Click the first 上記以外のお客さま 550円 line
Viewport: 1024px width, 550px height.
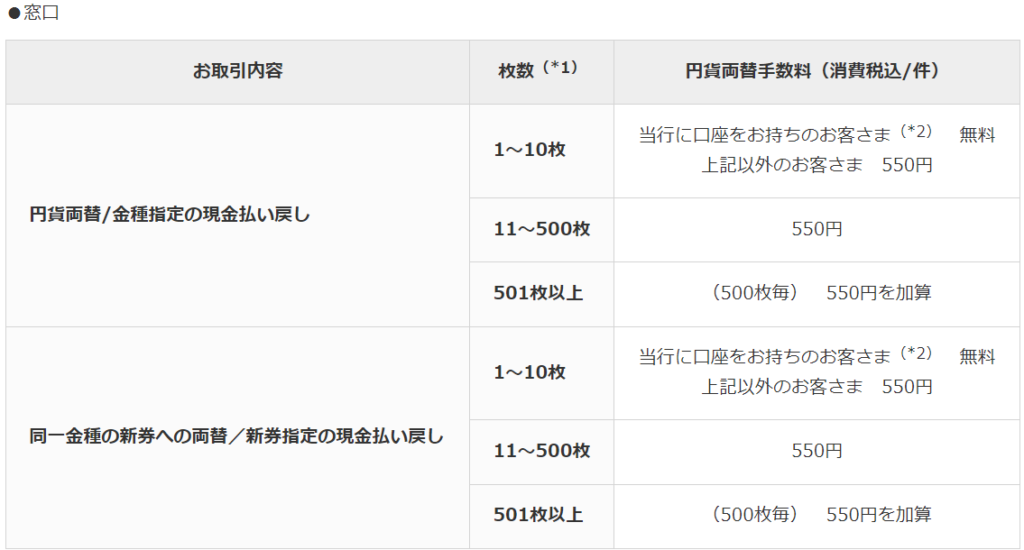(x=817, y=165)
